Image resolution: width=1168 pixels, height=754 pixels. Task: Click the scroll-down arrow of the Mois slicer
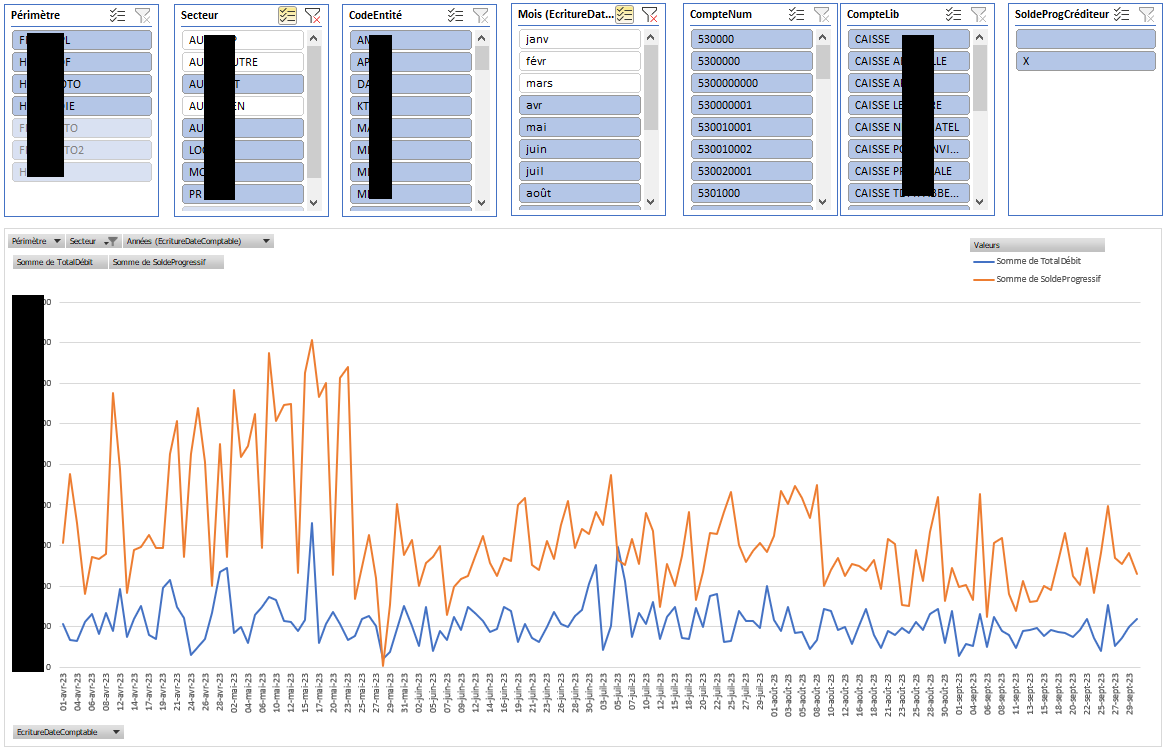pos(651,202)
